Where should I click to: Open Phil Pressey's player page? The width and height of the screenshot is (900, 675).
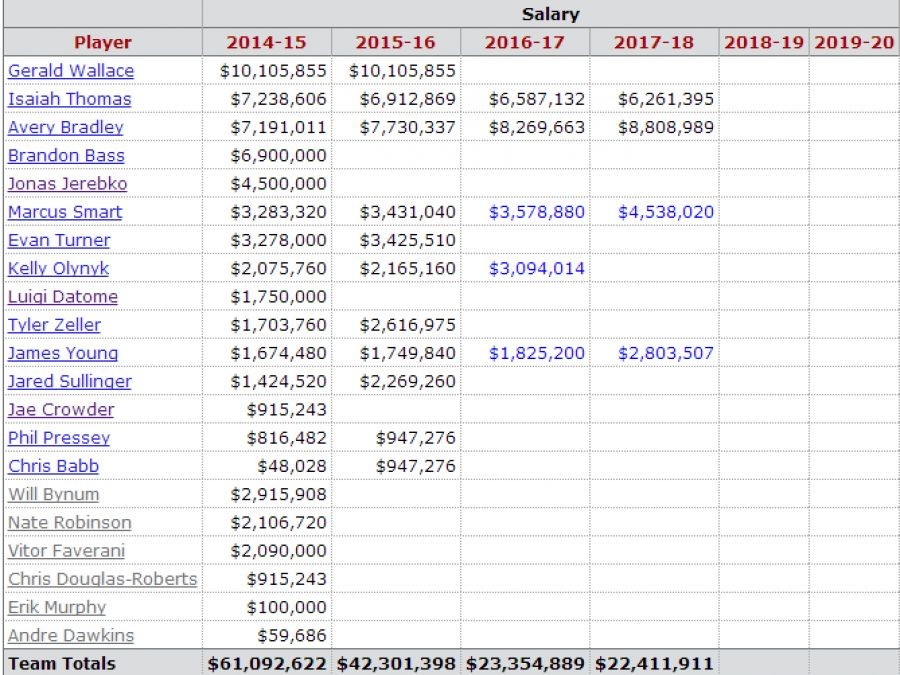(59, 438)
